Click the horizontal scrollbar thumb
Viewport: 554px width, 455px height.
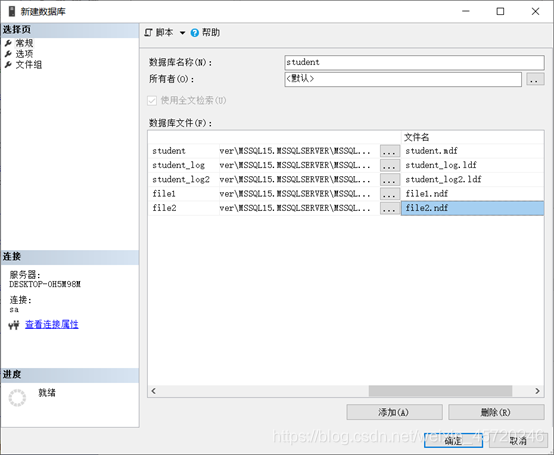440,391
